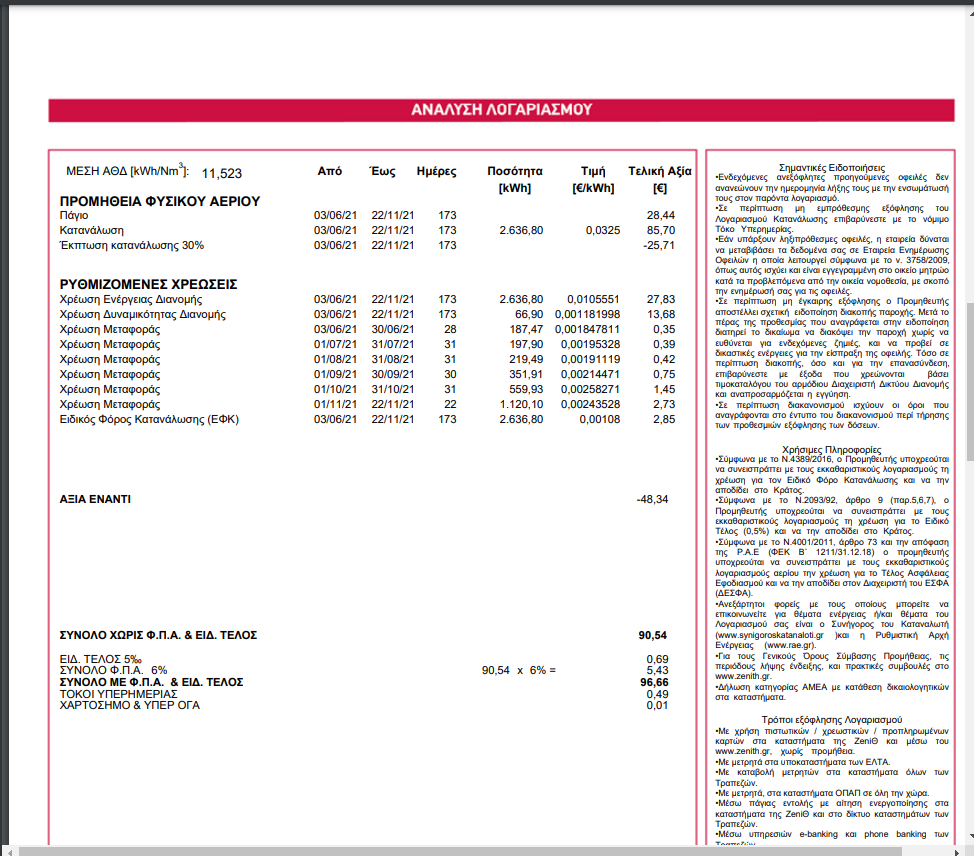The height and width of the screenshot is (856, 974).
Task: Select the capacity charge amount 13,68
Action: click(x=660, y=314)
